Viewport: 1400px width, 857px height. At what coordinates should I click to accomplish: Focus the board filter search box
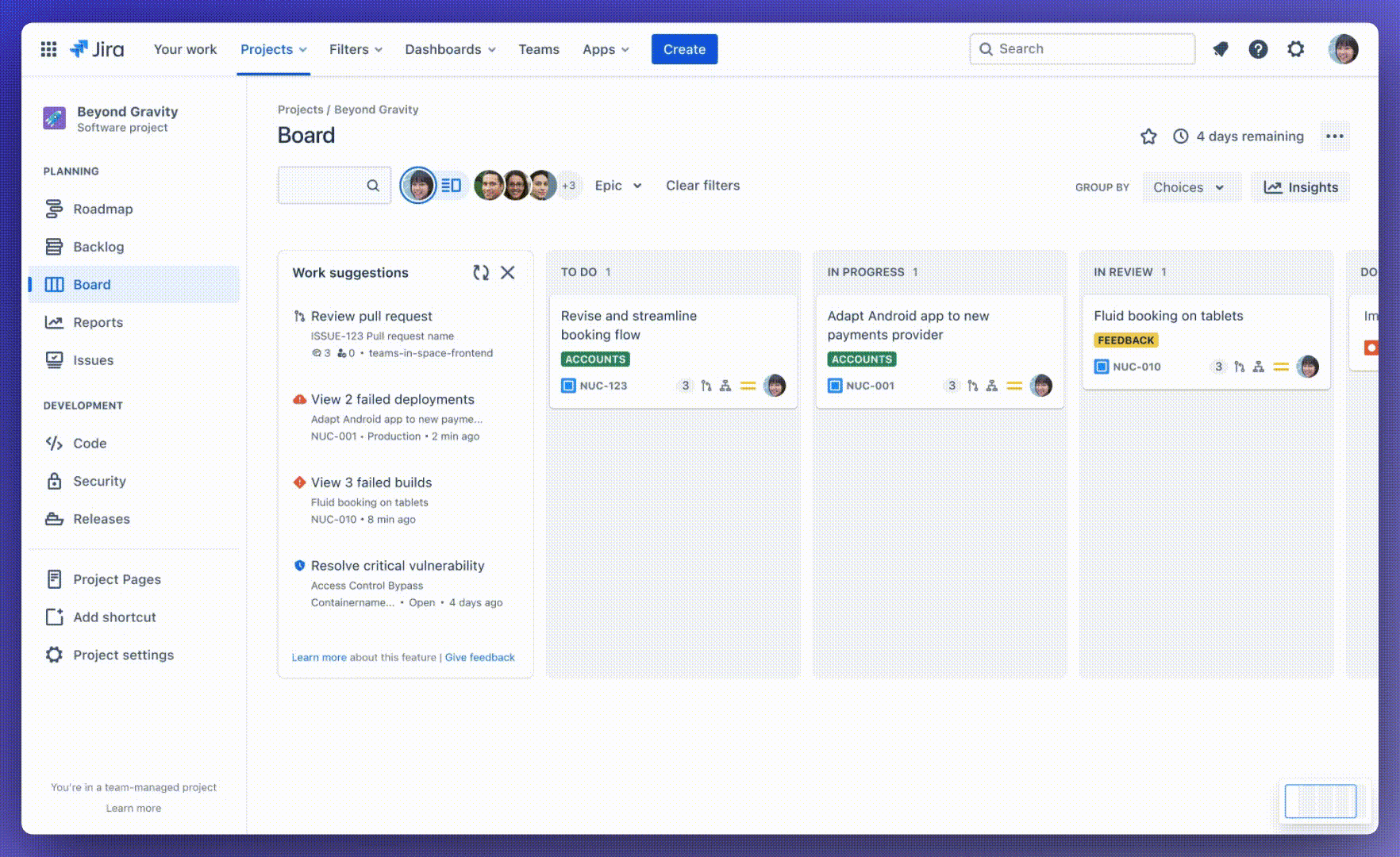pyautogui.click(x=334, y=186)
